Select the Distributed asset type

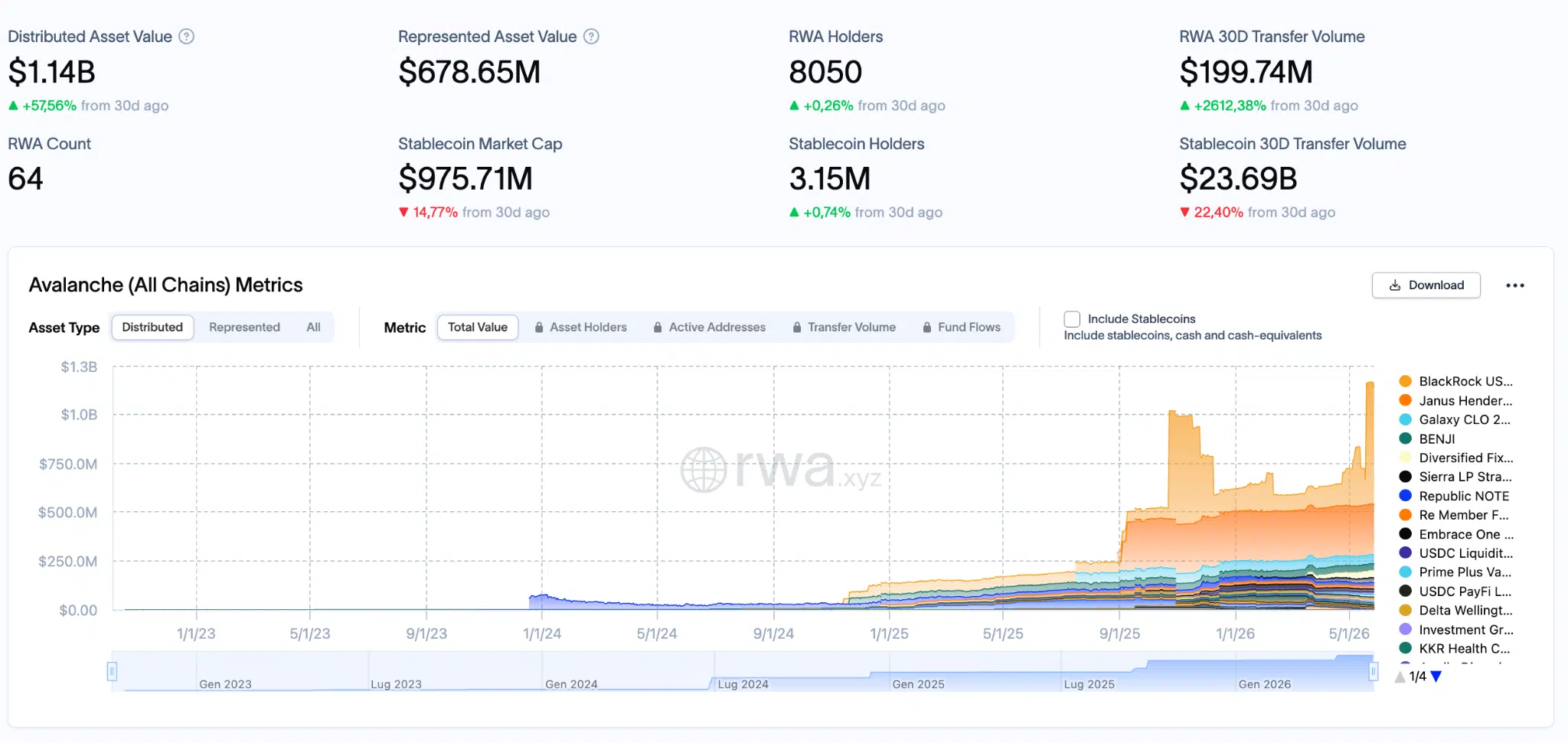point(152,328)
